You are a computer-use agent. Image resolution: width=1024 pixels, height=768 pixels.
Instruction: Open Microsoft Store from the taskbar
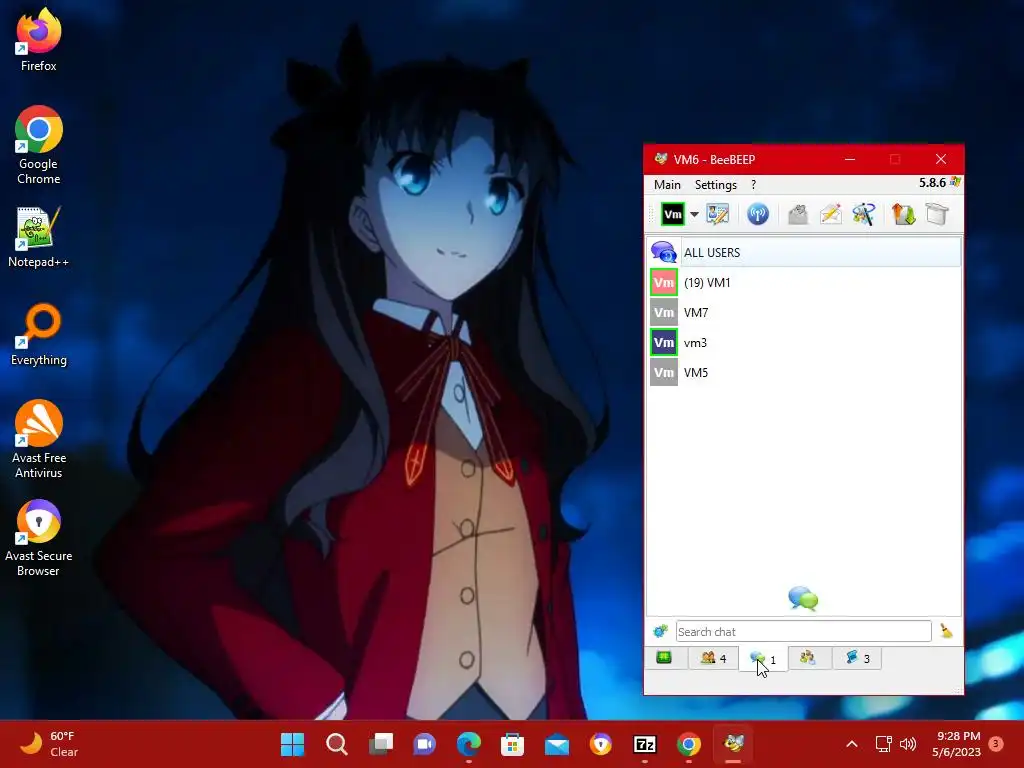(x=513, y=744)
